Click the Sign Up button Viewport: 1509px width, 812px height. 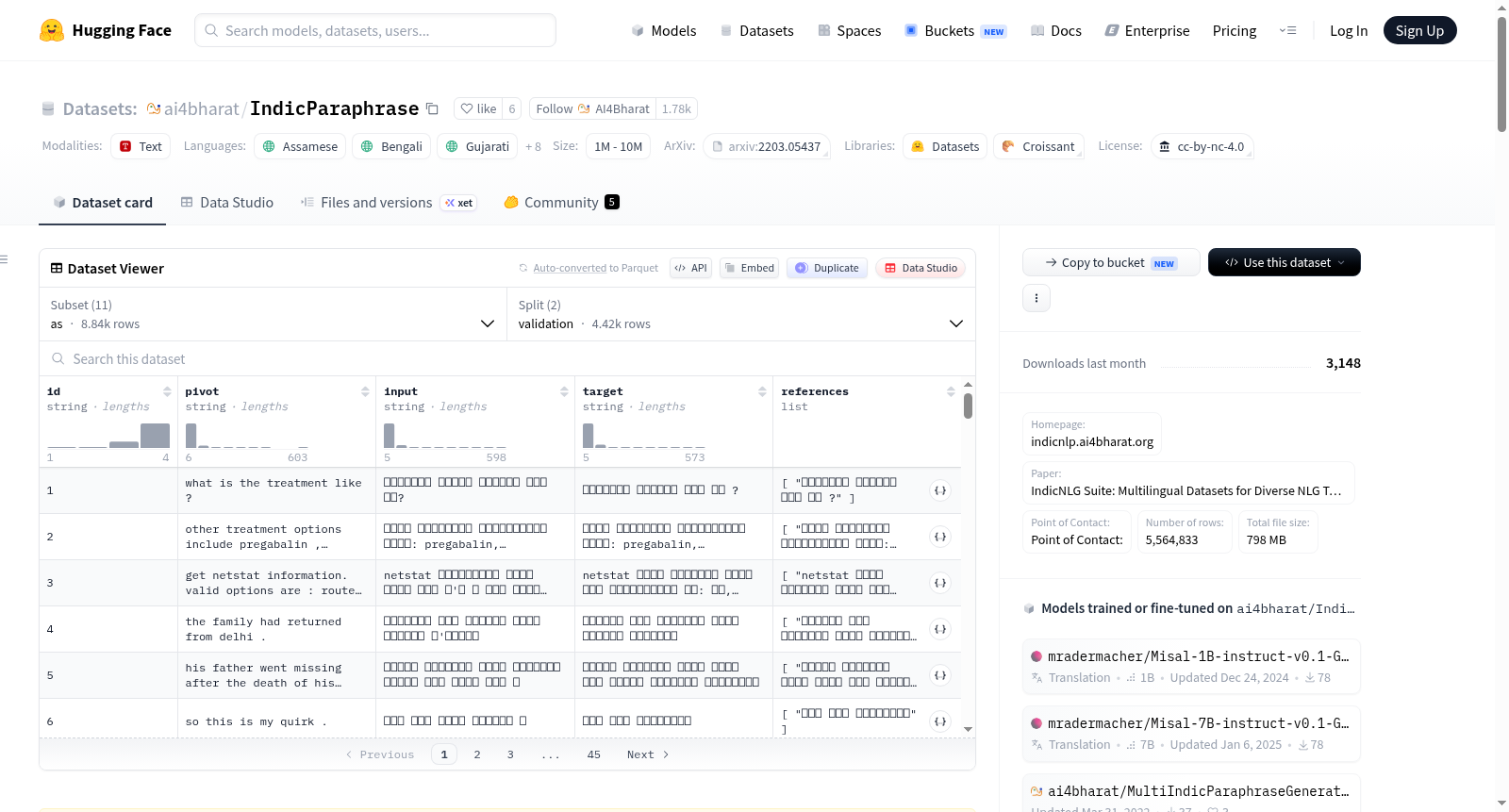click(1419, 30)
